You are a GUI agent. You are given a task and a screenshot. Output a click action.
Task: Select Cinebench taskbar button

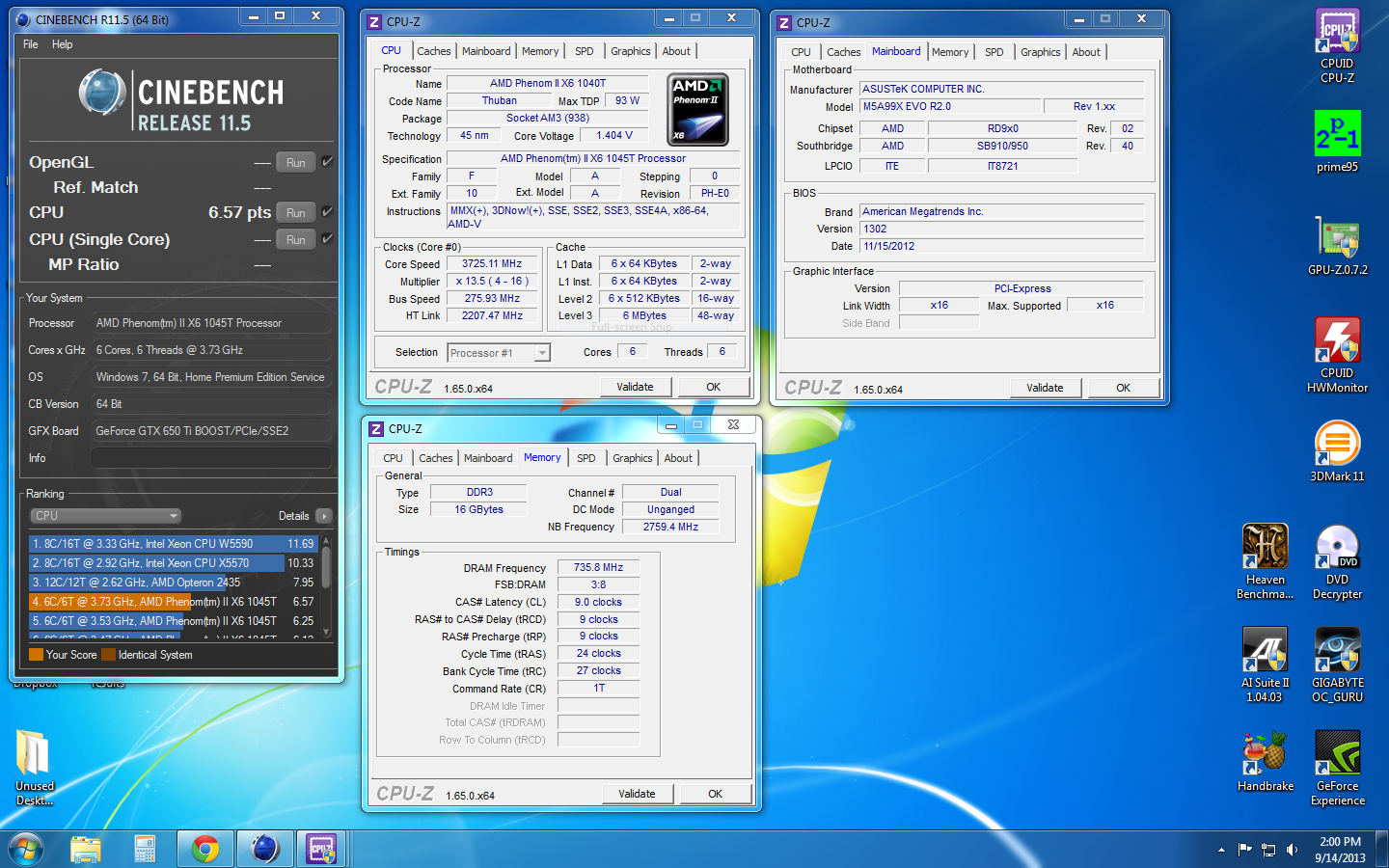click(264, 850)
